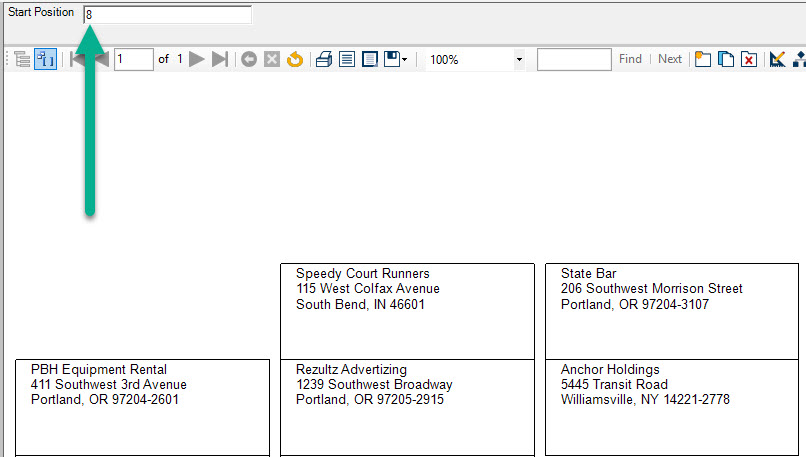Expand the export format dropdown arrow
Viewport: 806px width, 457px height.
point(404,60)
